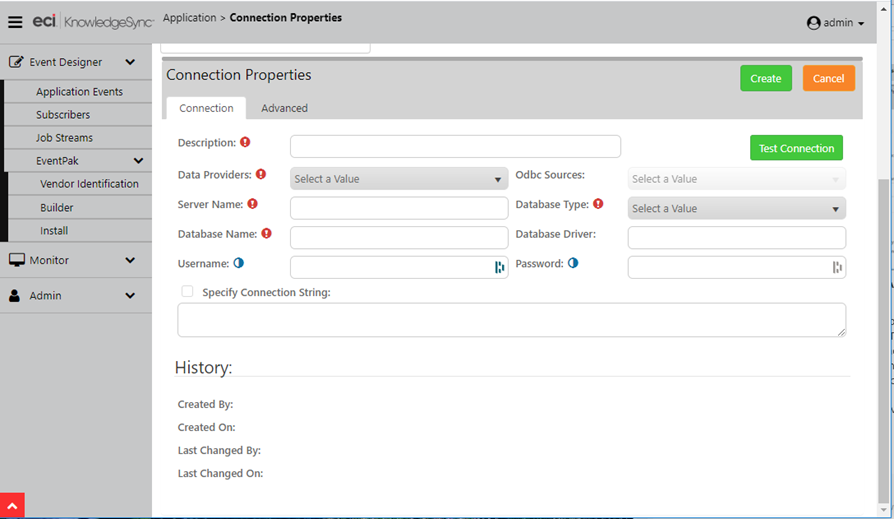Tick the Specify Connection String checkbox
Viewport: 894px width, 519px height.
pos(187,291)
